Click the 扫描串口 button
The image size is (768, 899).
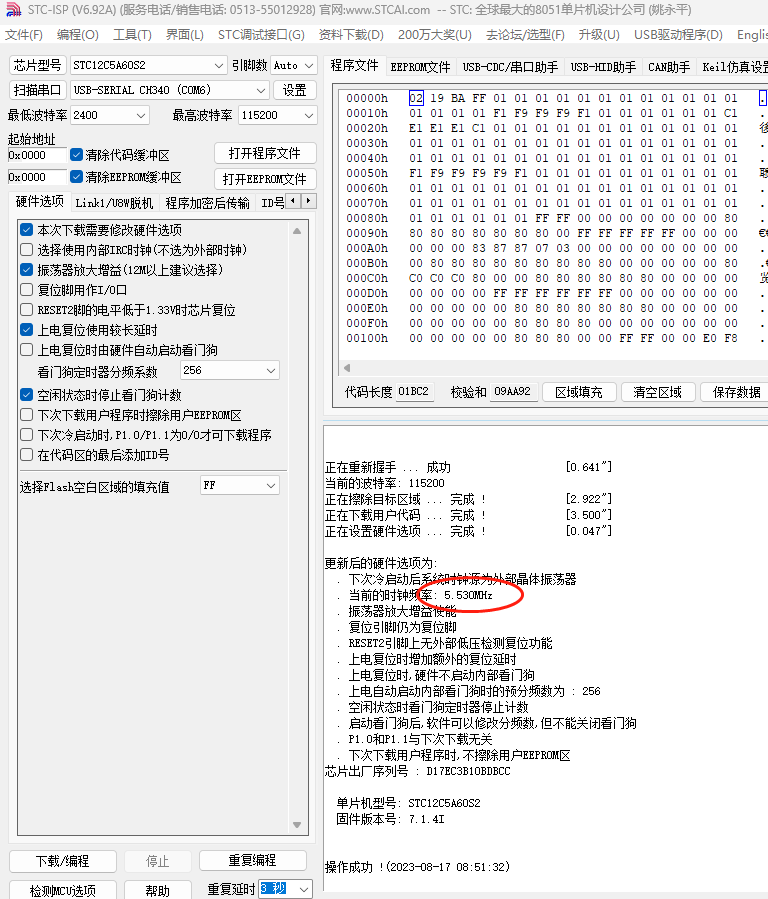(38, 90)
